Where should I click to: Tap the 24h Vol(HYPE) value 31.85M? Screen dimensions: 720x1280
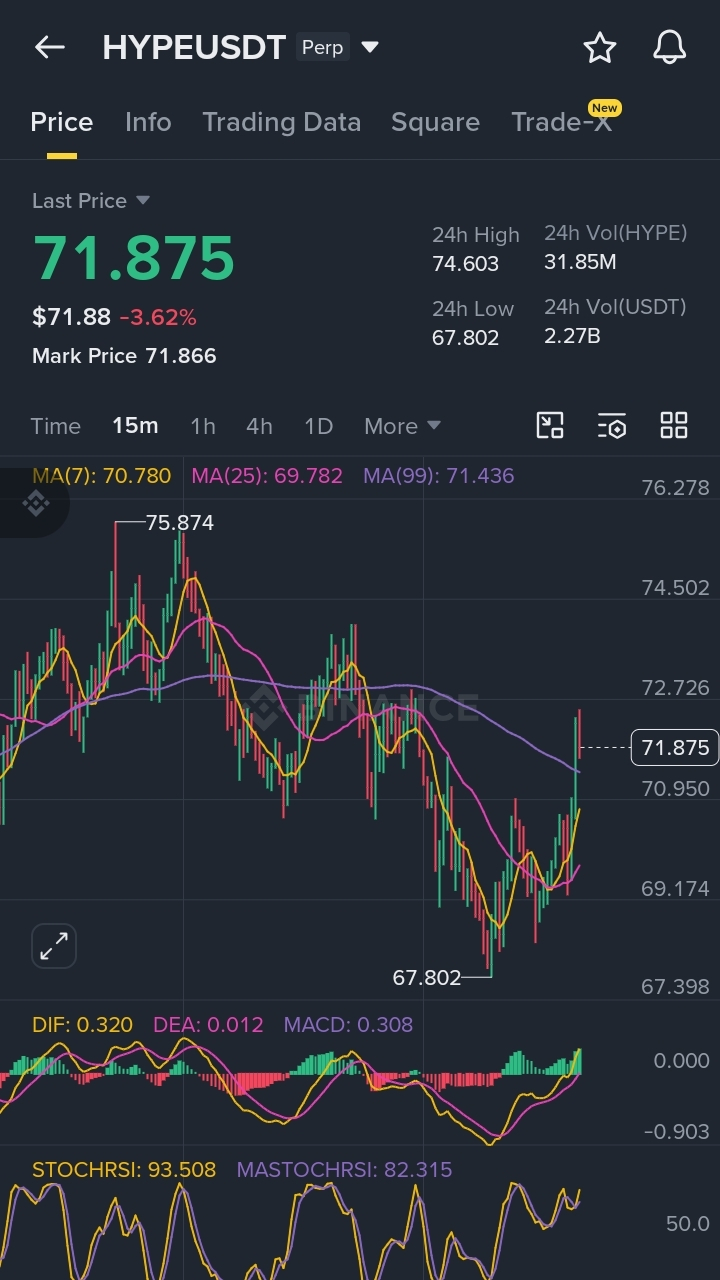[x=580, y=263]
